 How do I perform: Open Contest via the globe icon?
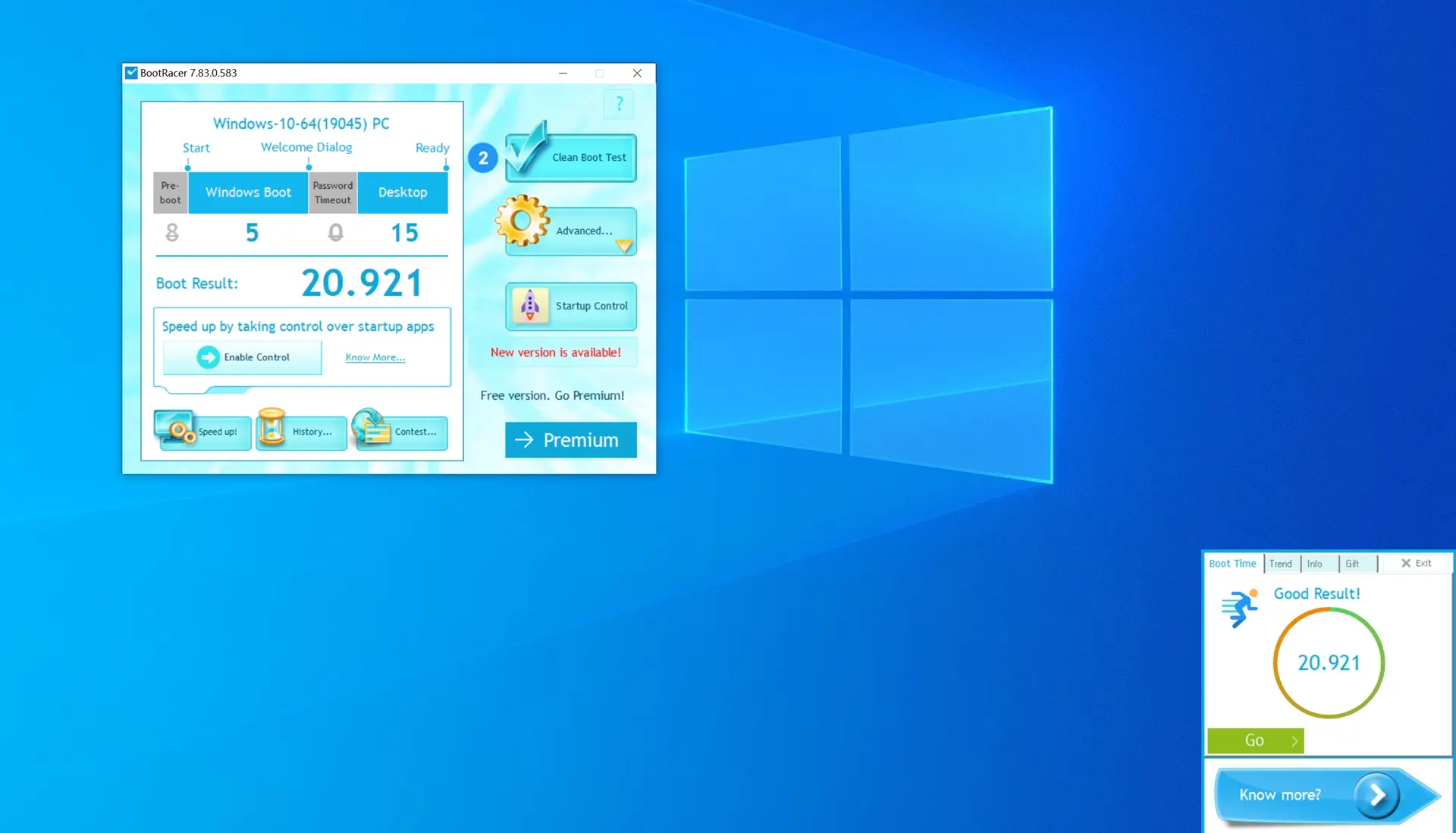371,427
